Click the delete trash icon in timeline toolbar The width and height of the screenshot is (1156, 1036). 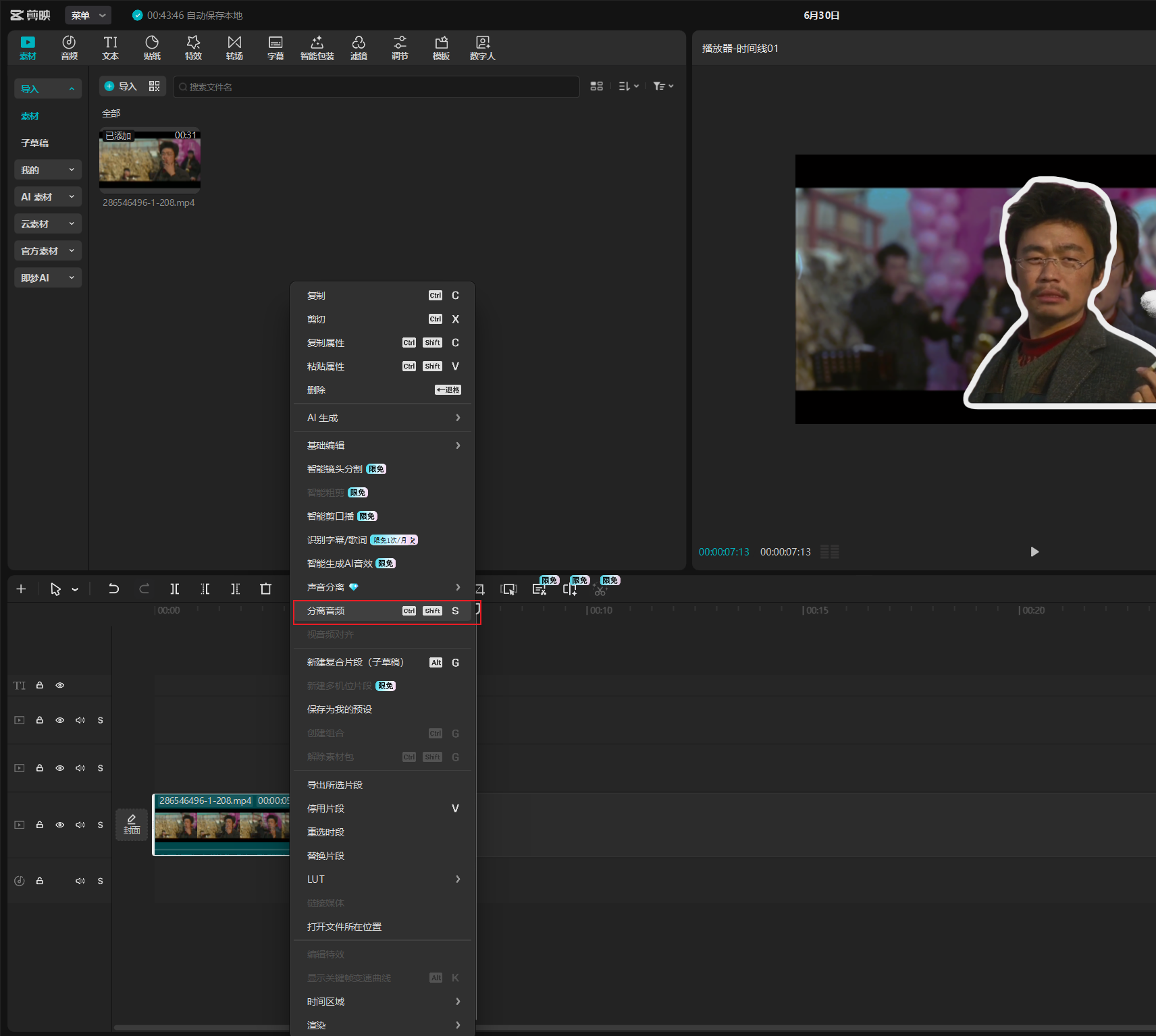click(265, 589)
